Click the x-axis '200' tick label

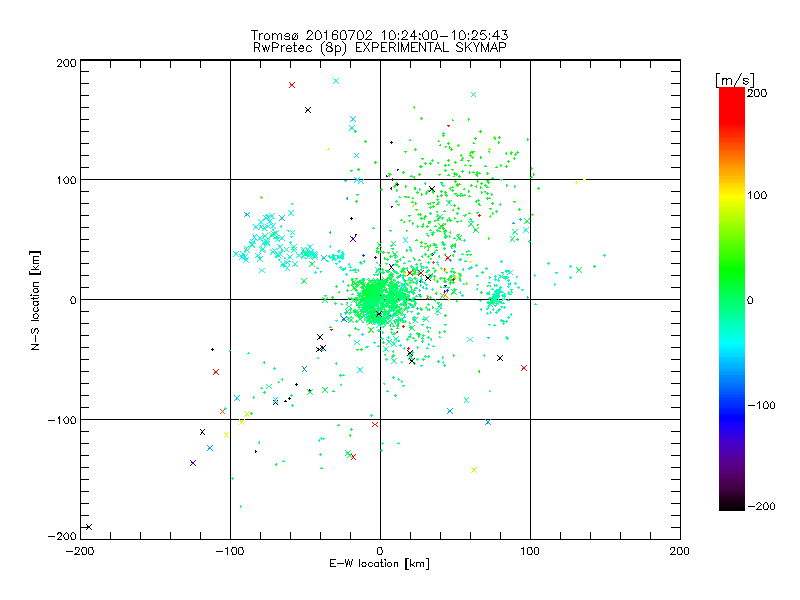680,551
